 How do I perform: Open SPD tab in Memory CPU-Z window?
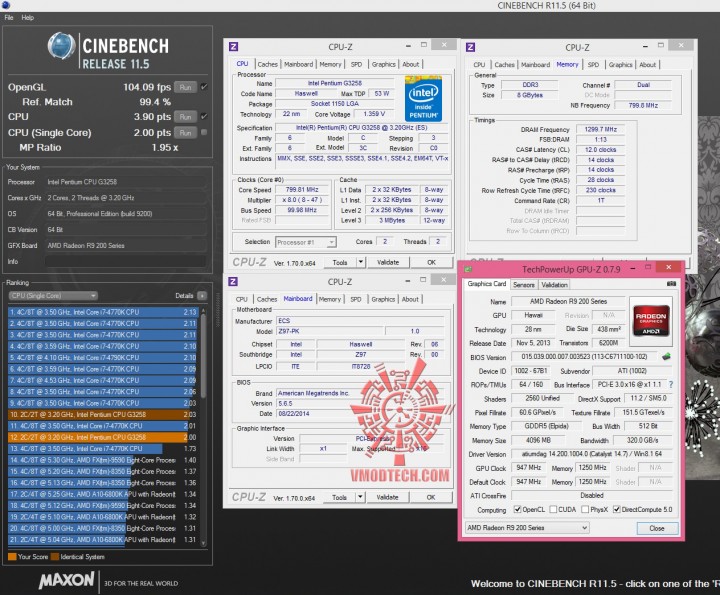(x=593, y=65)
